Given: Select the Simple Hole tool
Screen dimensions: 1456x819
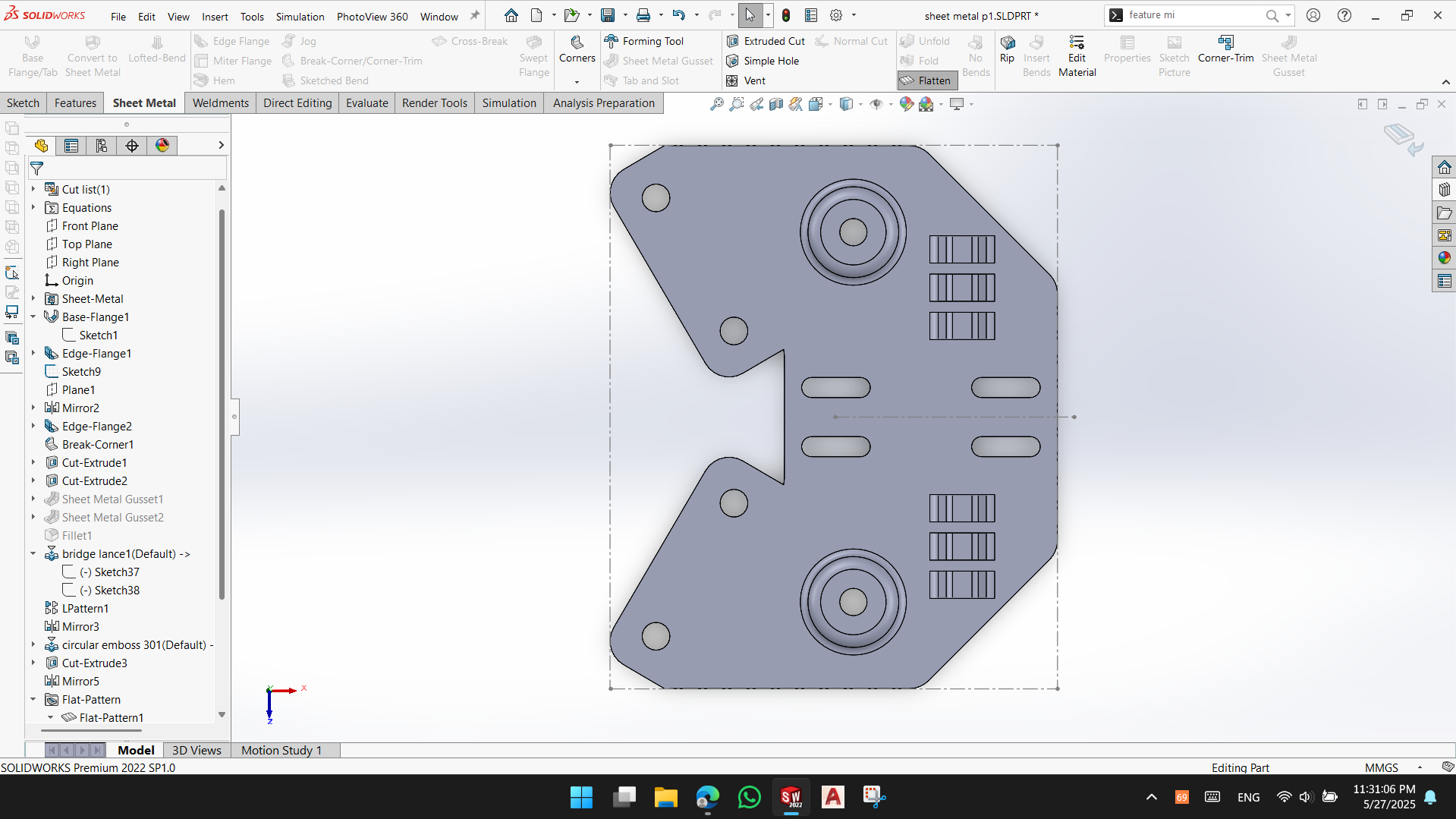Looking at the screenshot, I should [763, 61].
